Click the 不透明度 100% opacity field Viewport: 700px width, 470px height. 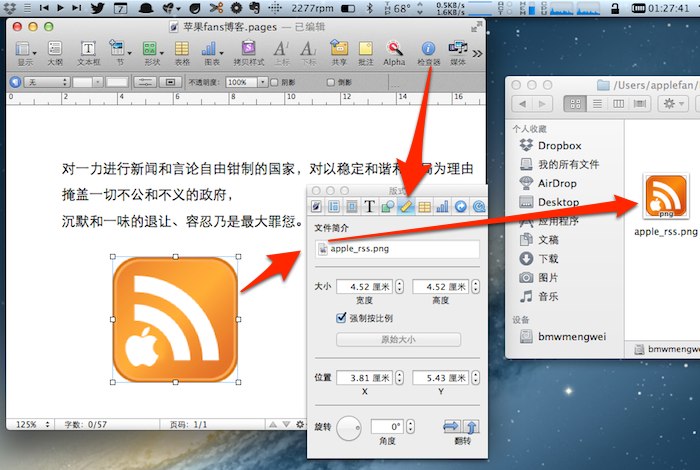pyautogui.click(x=242, y=82)
